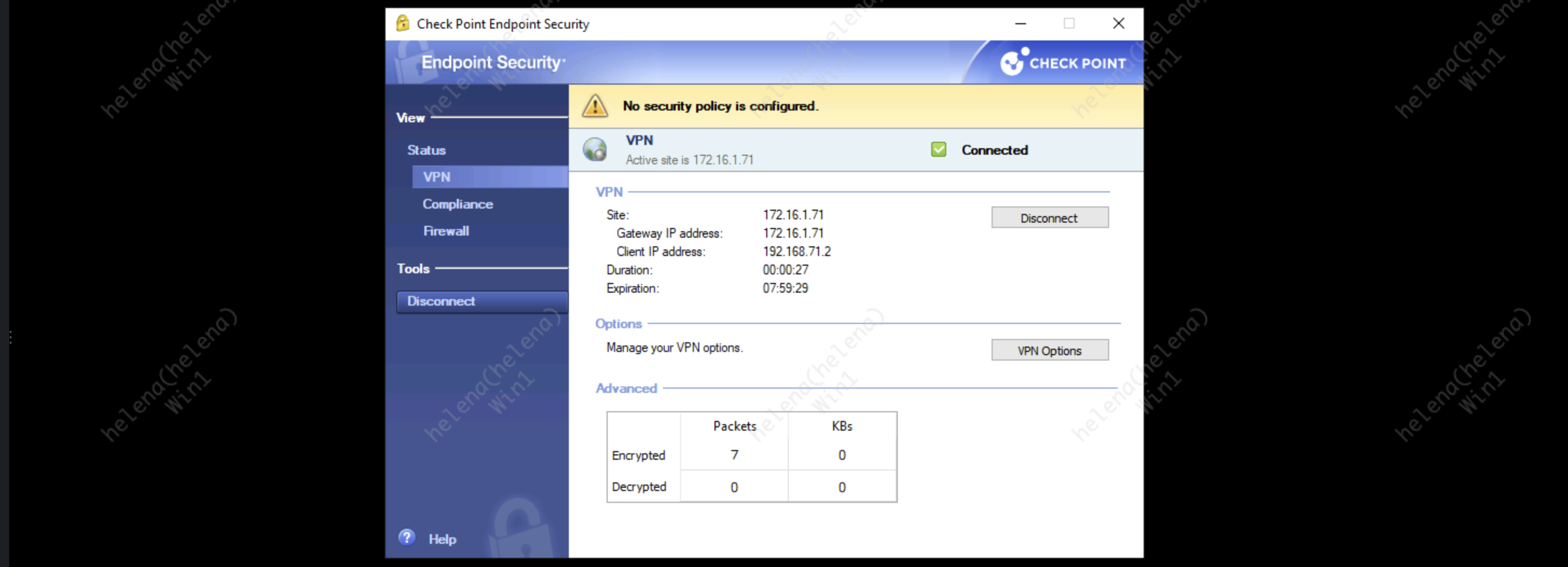Viewport: 1568px width, 567px height.
Task: Click the Check Point logo in header
Action: click(1062, 63)
